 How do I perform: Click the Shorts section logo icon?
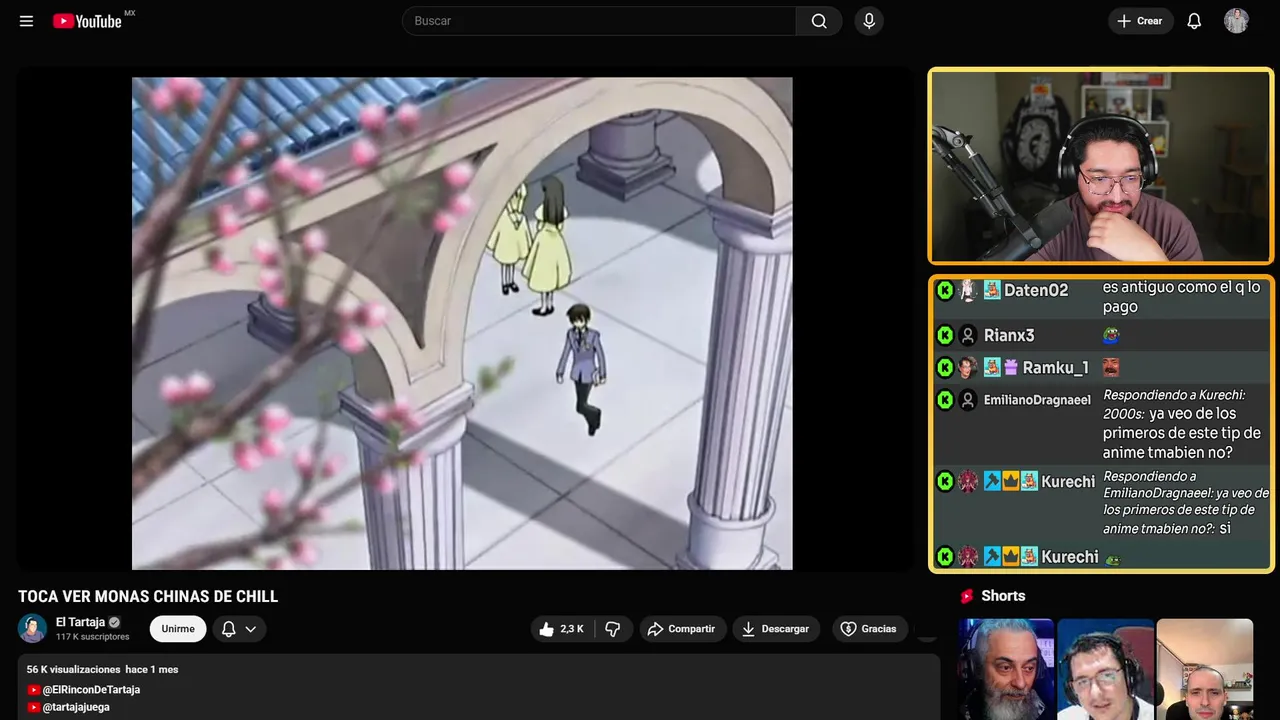coord(967,596)
